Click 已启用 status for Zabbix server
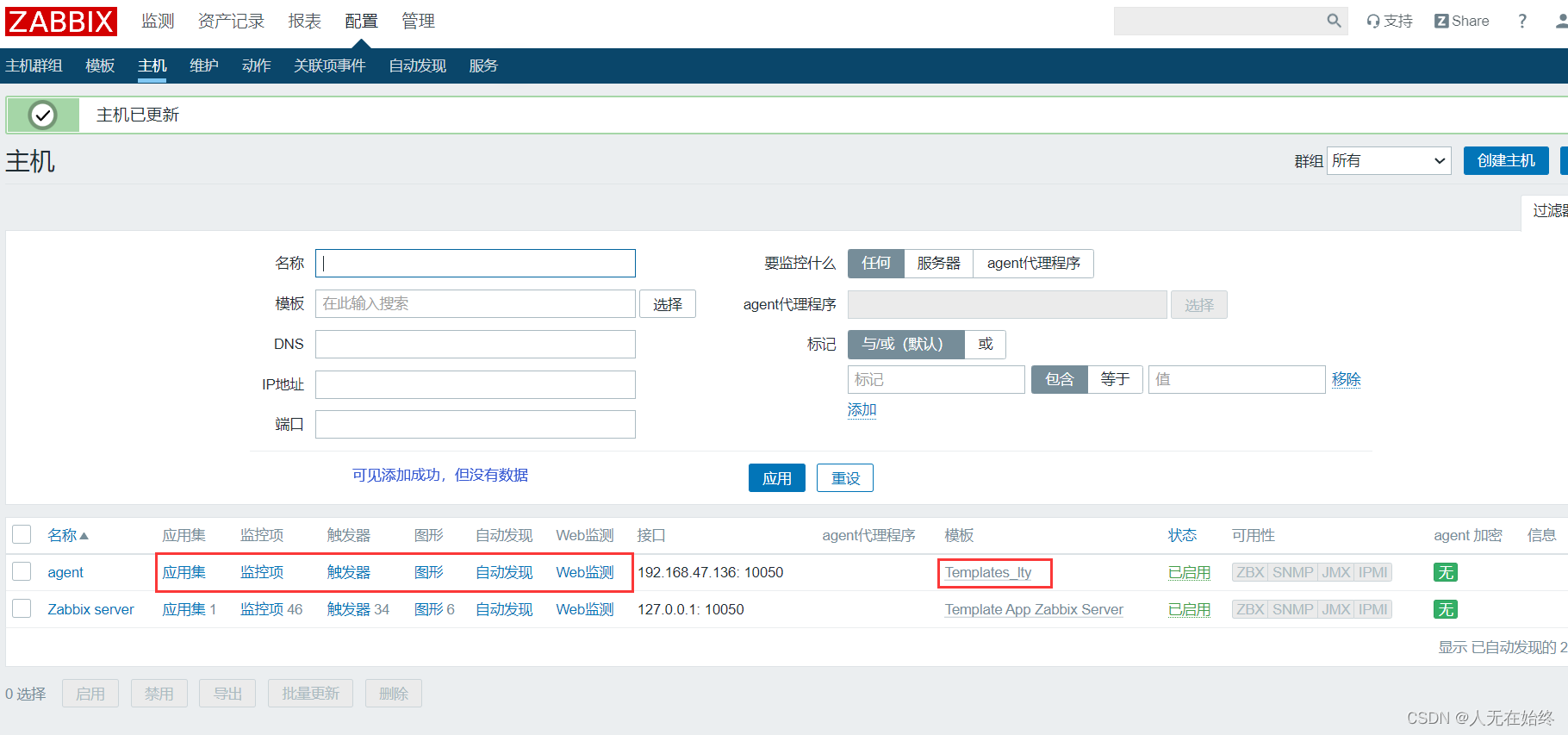 (1189, 609)
